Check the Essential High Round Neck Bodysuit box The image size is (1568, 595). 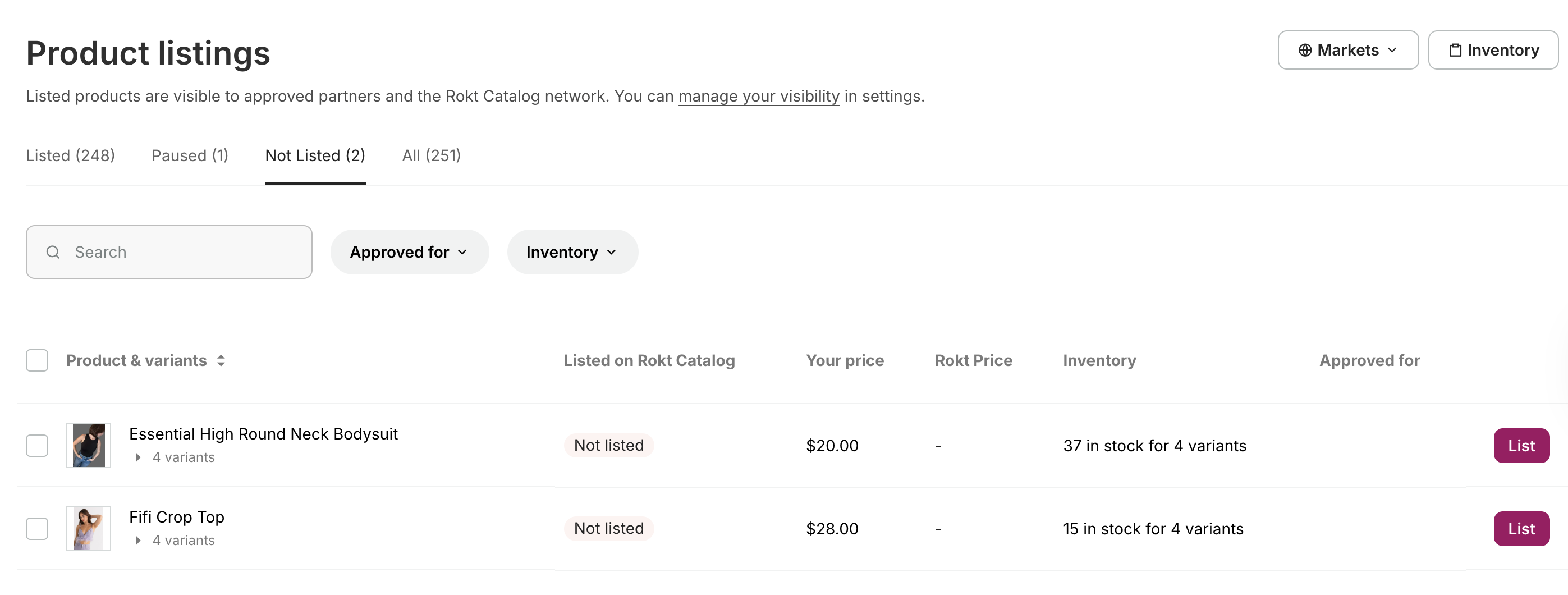(37, 446)
